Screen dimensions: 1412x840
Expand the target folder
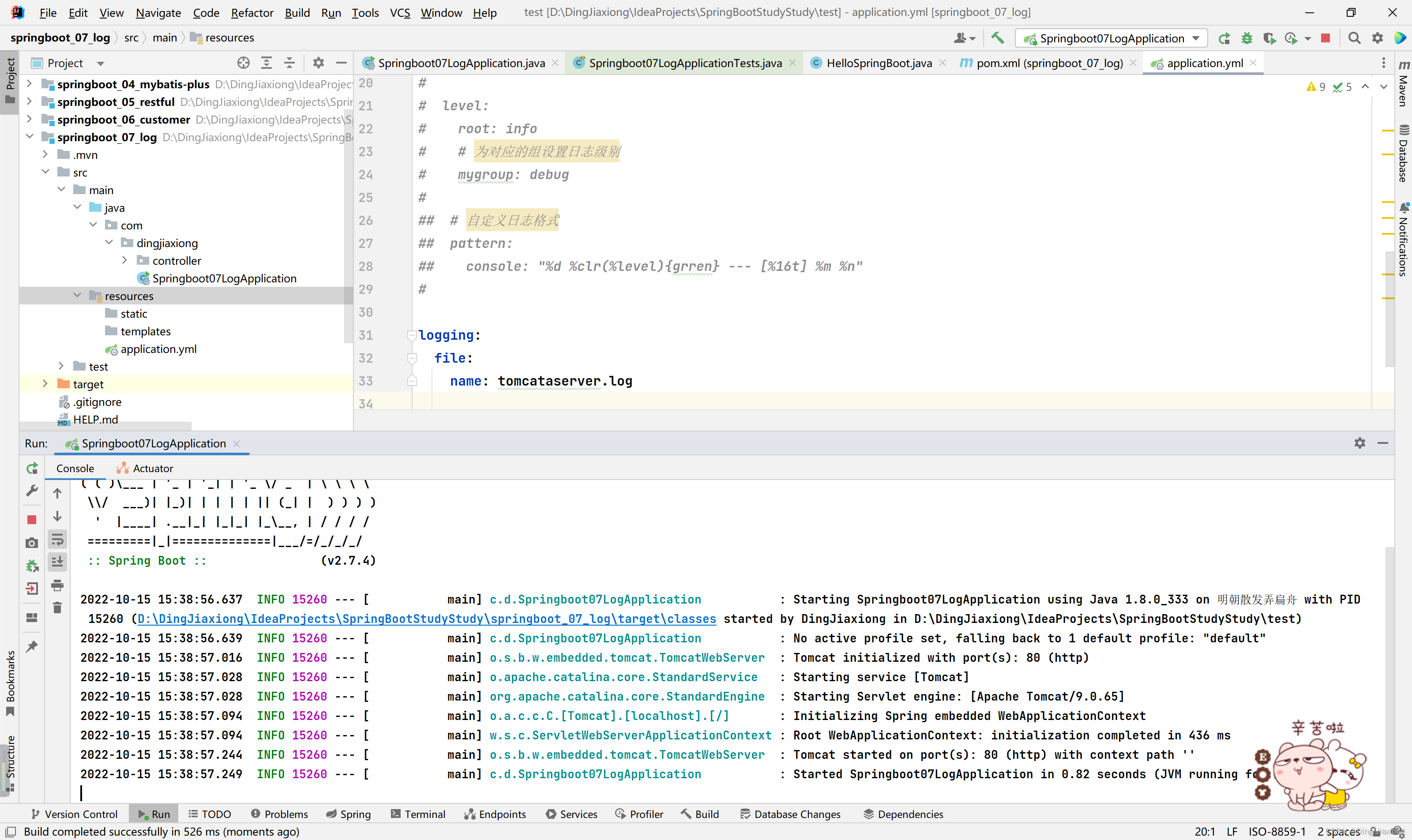click(45, 383)
